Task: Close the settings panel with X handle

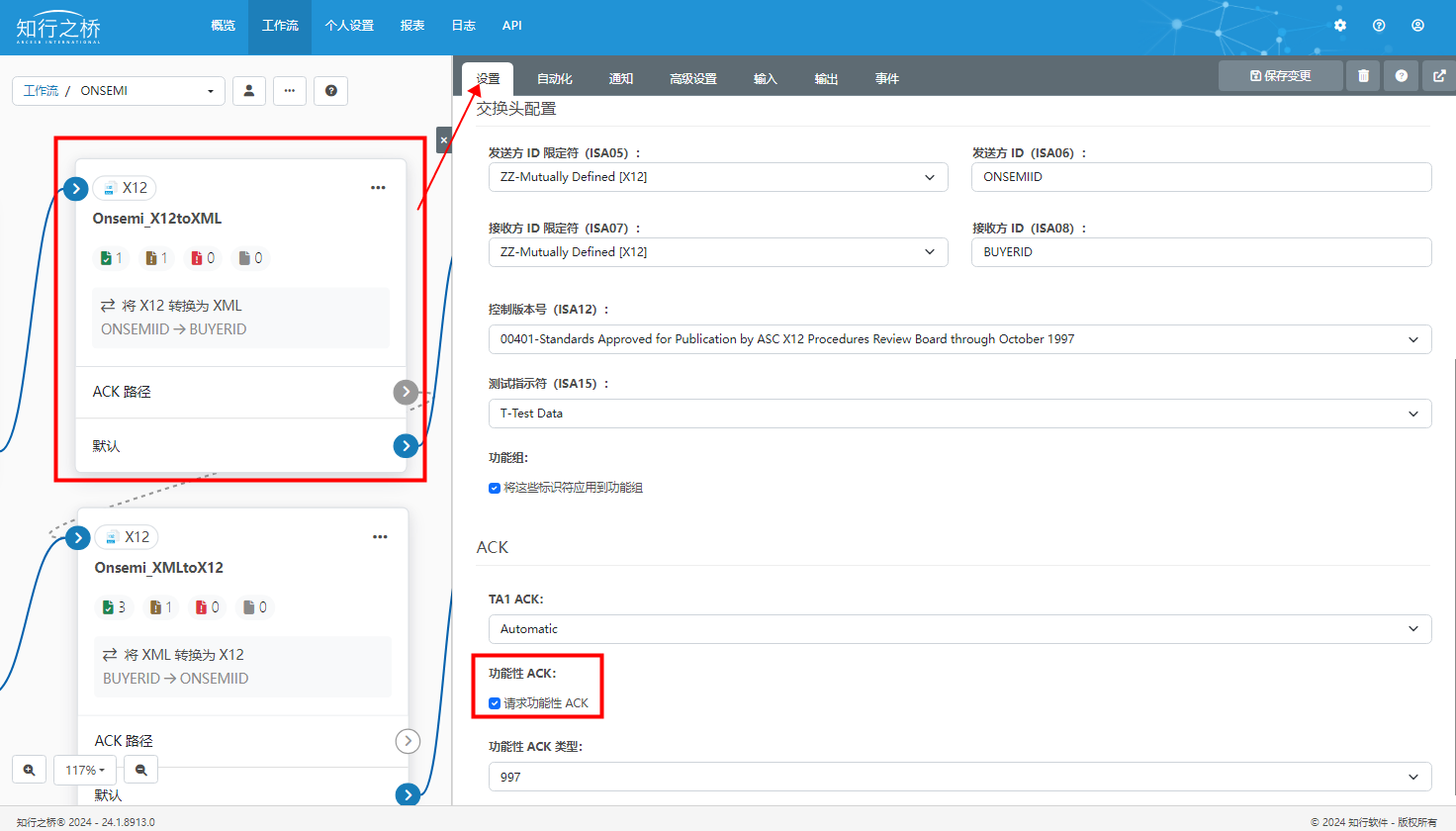Action: pyautogui.click(x=444, y=140)
